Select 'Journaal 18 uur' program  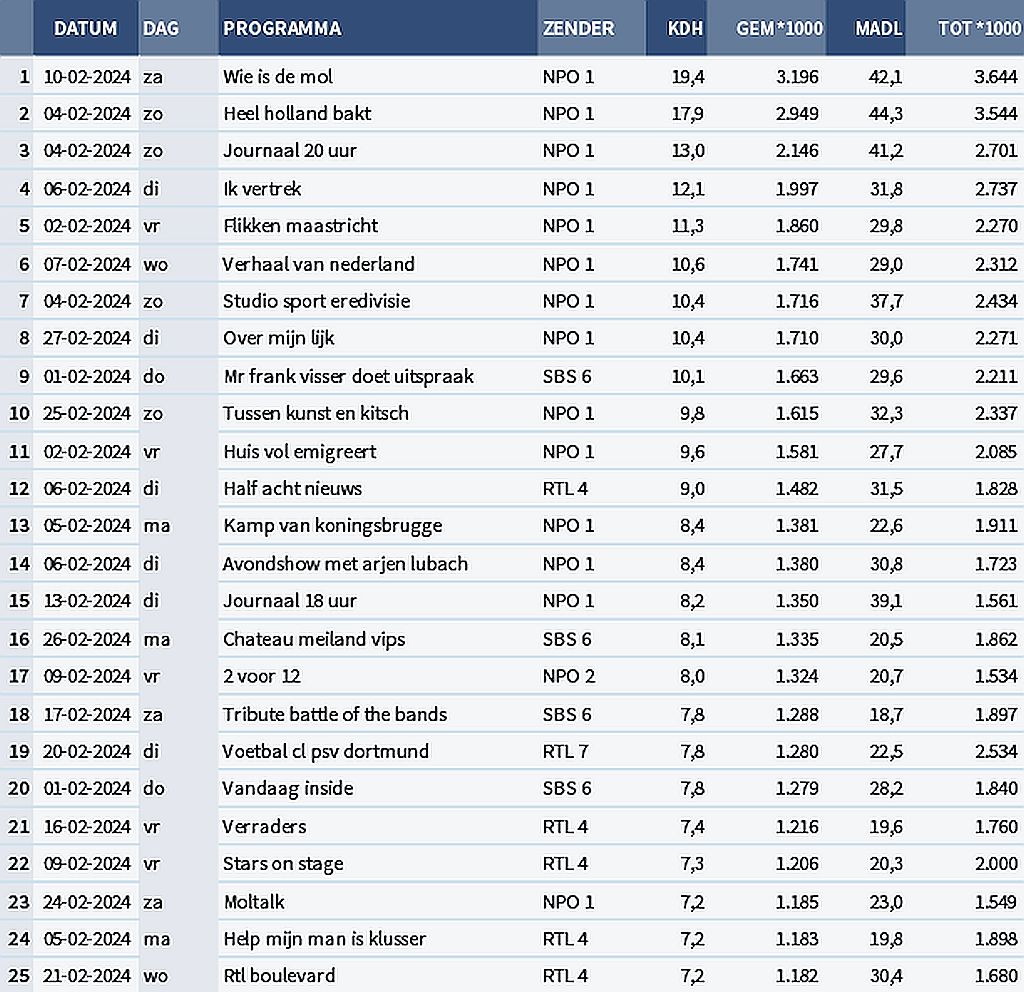click(x=290, y=601)
